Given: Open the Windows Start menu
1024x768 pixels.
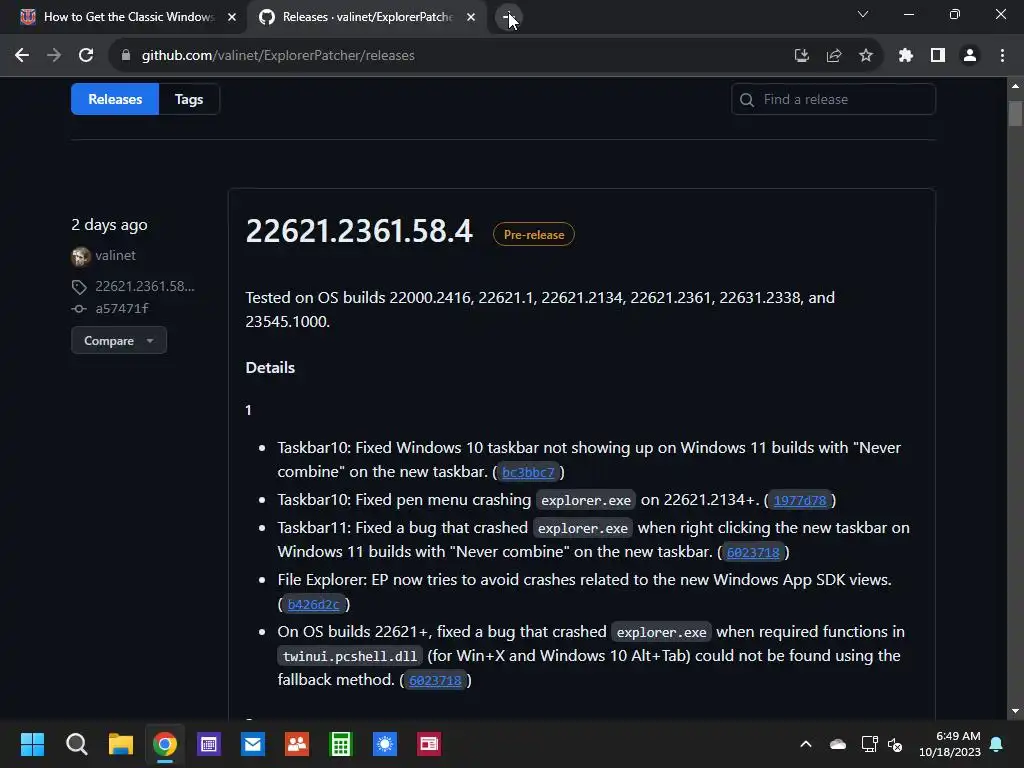Looking at the screenshot, I should [32, 744].
